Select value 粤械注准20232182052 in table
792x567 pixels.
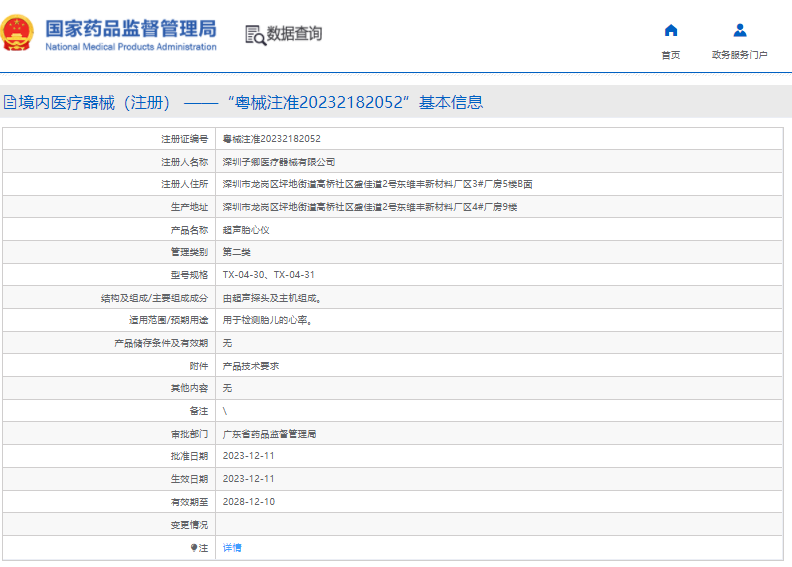[272, 139]
